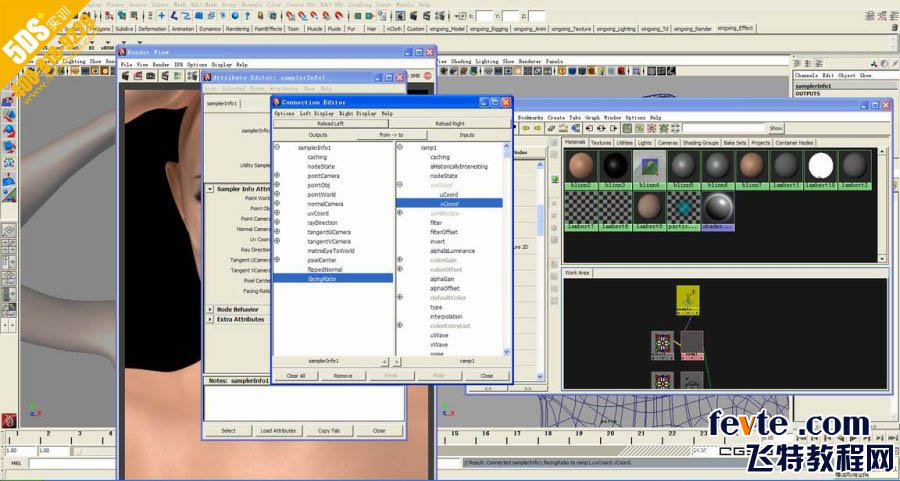Screen dimensions: 900x481
Task: Click the green play icon beside Hypershade materials
Action: [554, 180]
